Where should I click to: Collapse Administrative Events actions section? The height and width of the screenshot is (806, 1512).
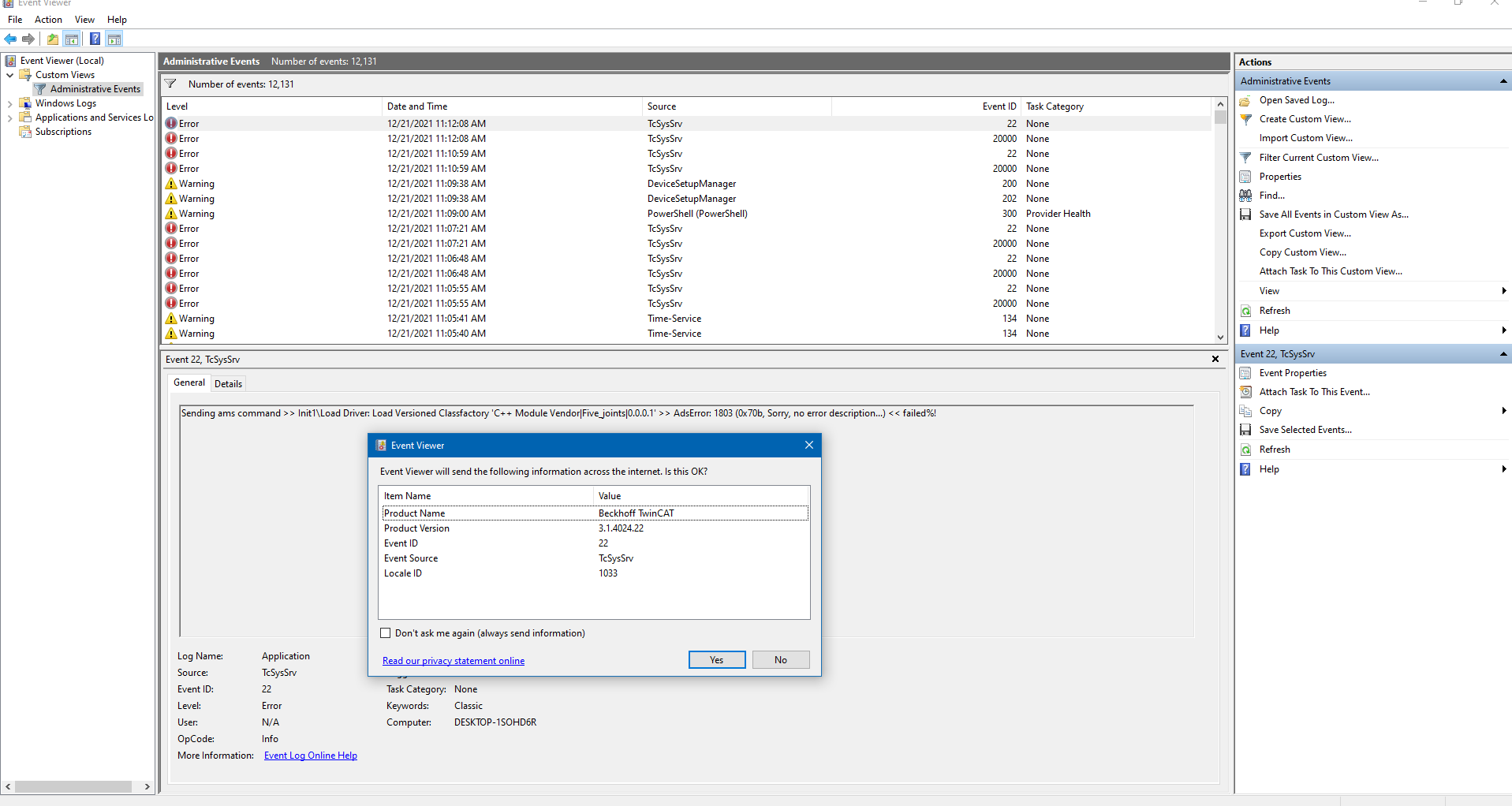tap(1503, 81)
